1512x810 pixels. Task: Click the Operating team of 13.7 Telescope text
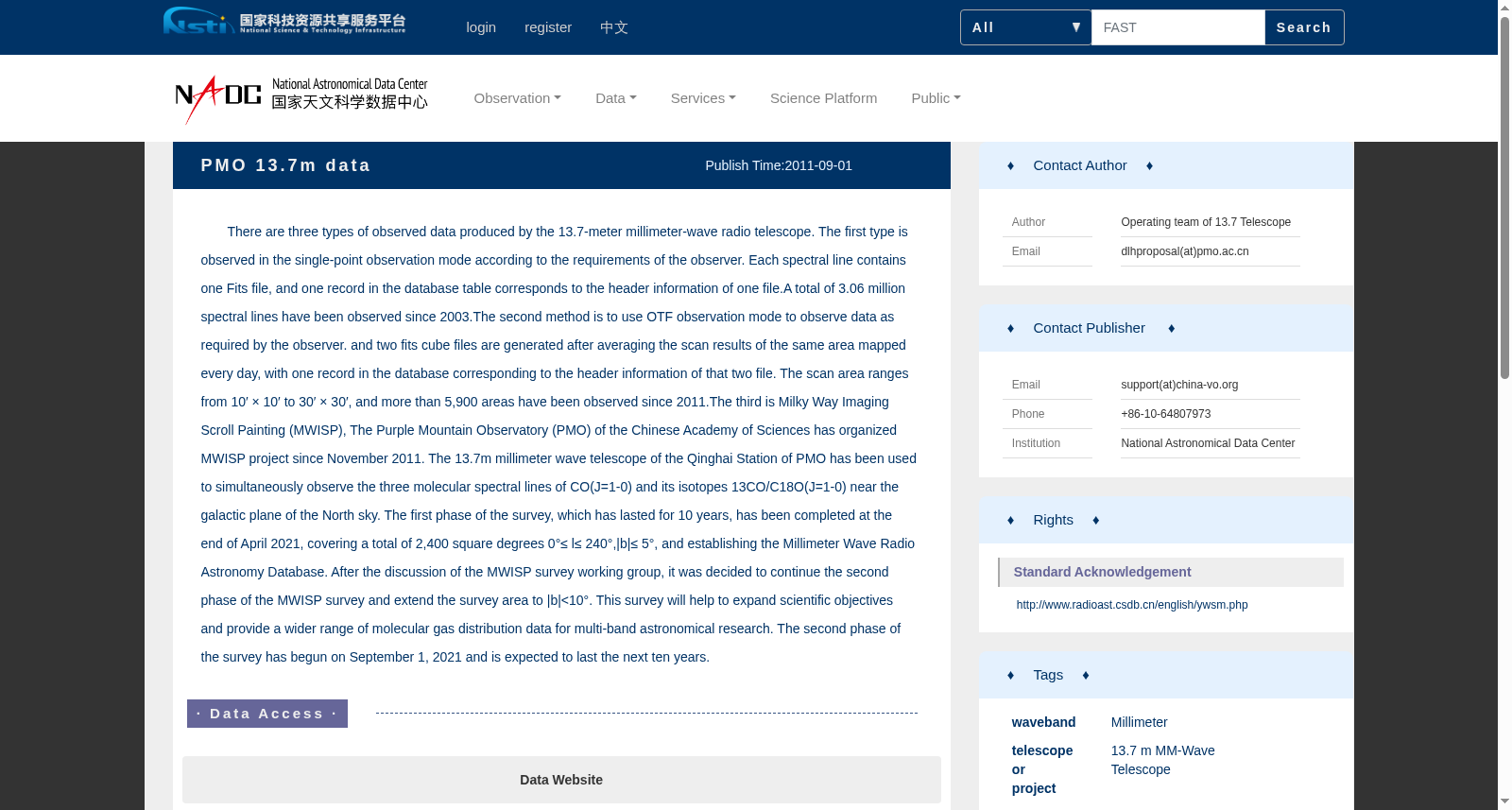pyautogui.click(x=1206, y=222)
